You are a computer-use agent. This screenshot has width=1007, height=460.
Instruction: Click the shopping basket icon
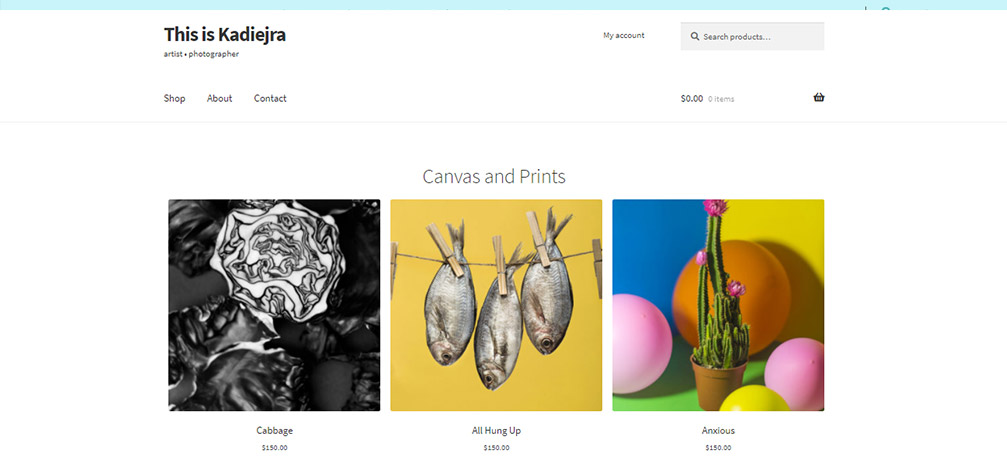pos(819,98)
